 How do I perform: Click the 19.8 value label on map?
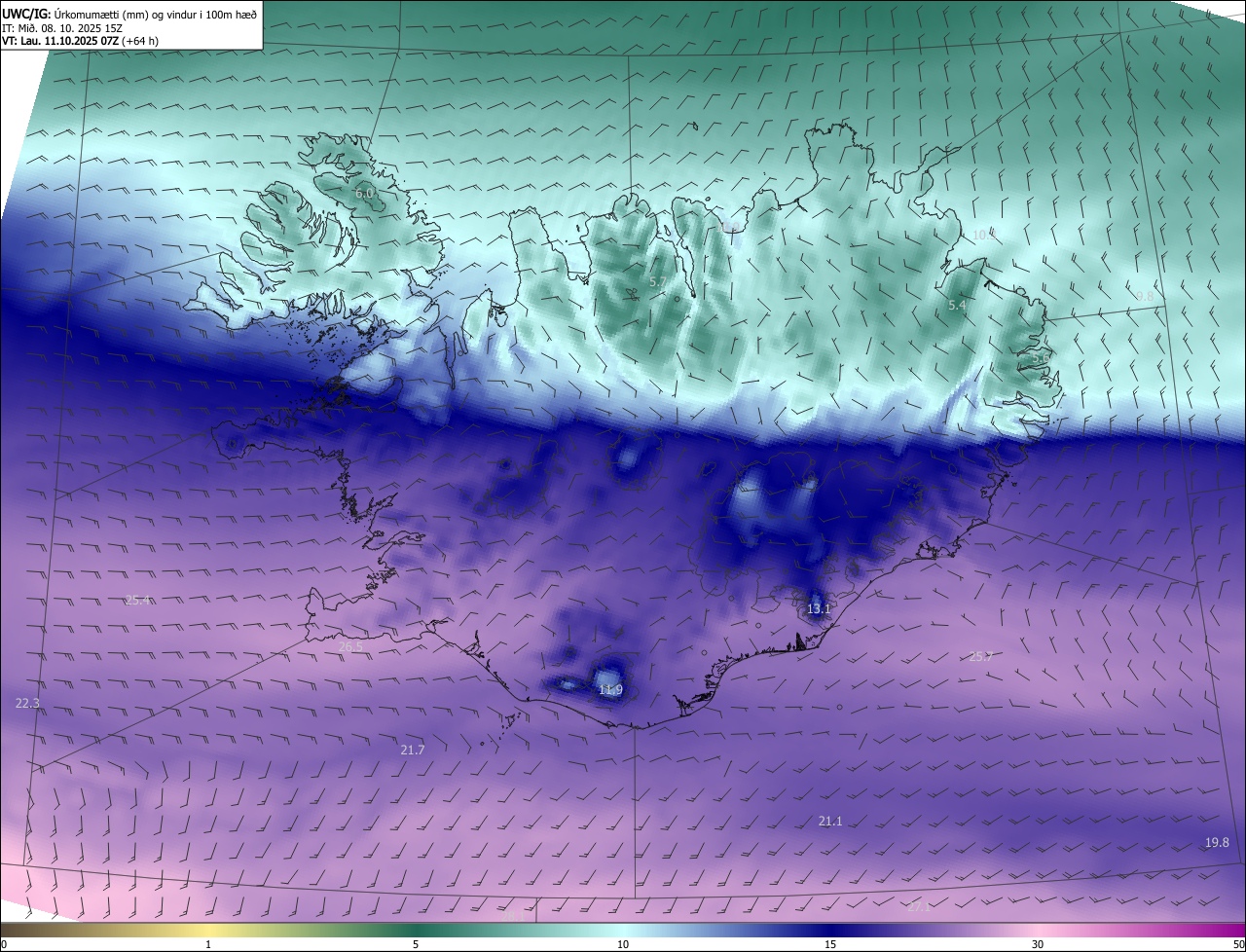[1217, 843]
